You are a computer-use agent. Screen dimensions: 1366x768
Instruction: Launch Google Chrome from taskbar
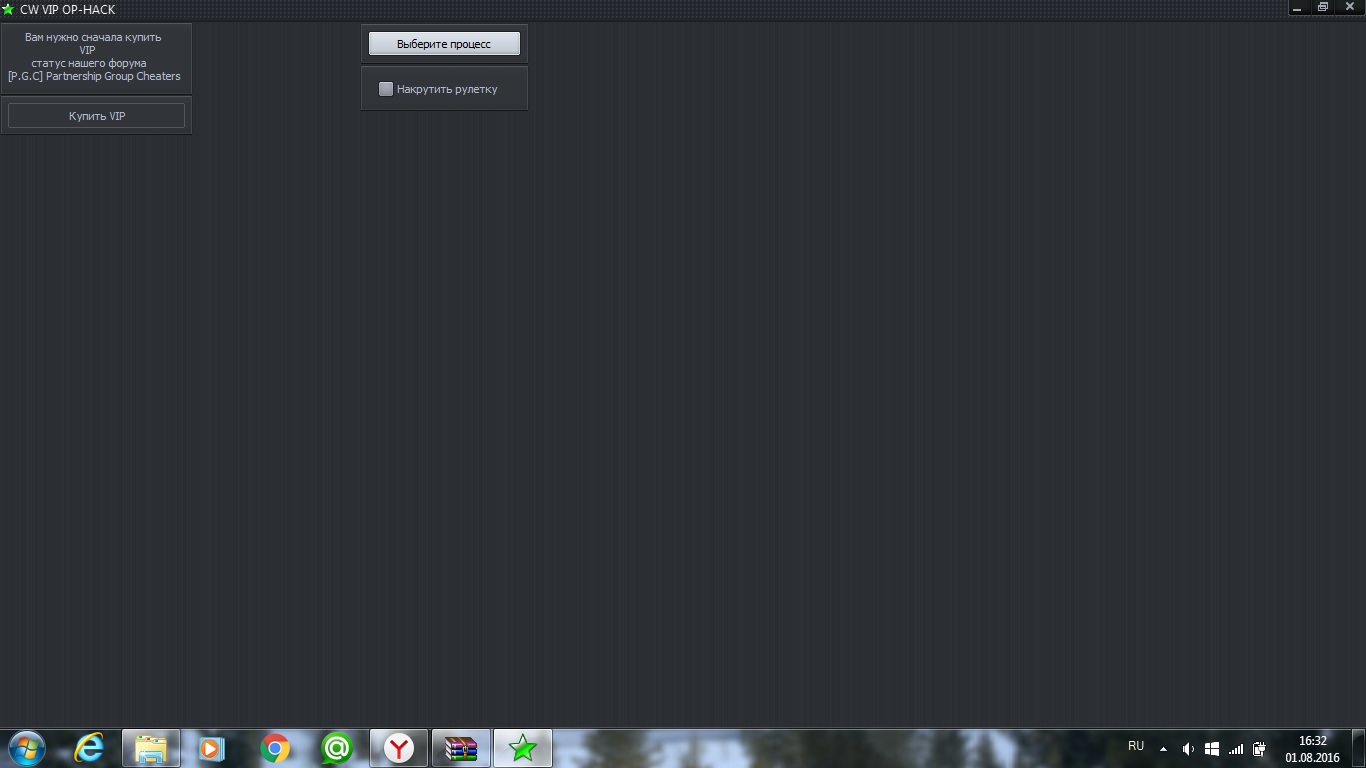pyautogui.click(x=275, y=748)
